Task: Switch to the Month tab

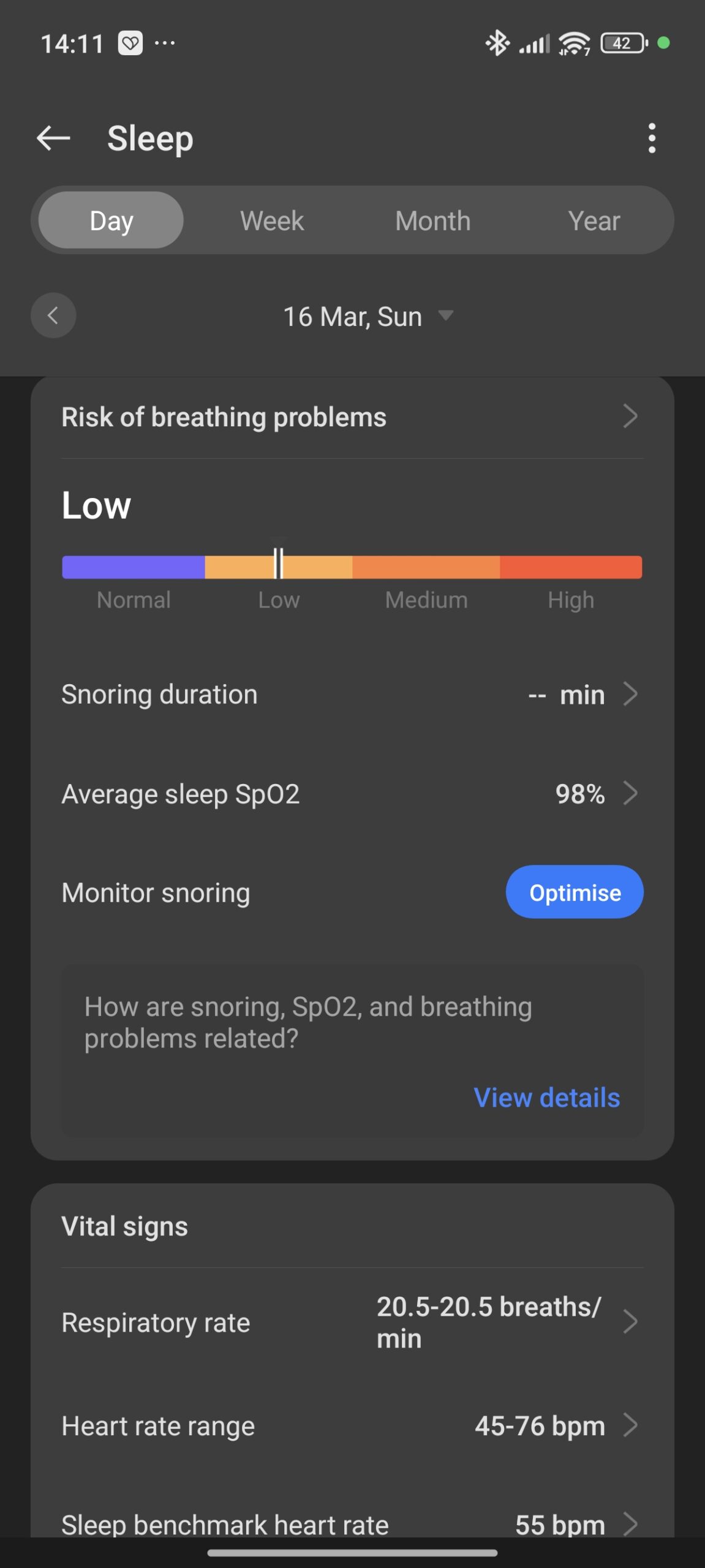Action: point(433,221)
